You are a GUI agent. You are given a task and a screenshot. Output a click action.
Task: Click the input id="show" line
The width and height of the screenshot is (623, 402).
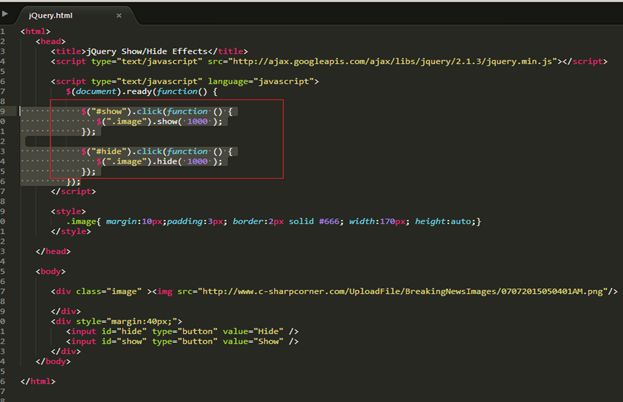click(182, 341)
